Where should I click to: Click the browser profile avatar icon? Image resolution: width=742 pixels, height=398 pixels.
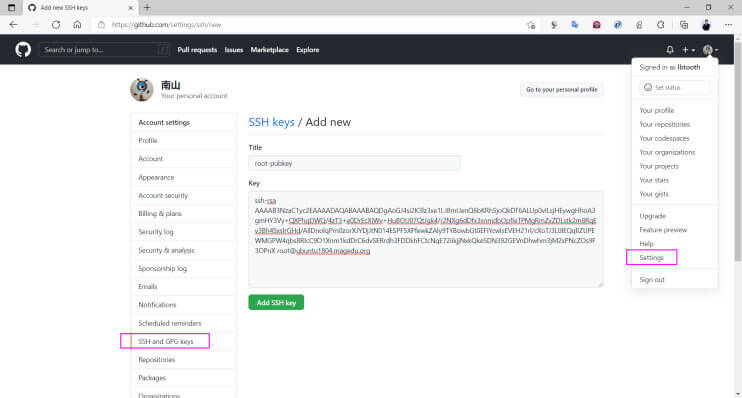click(706, 25)
